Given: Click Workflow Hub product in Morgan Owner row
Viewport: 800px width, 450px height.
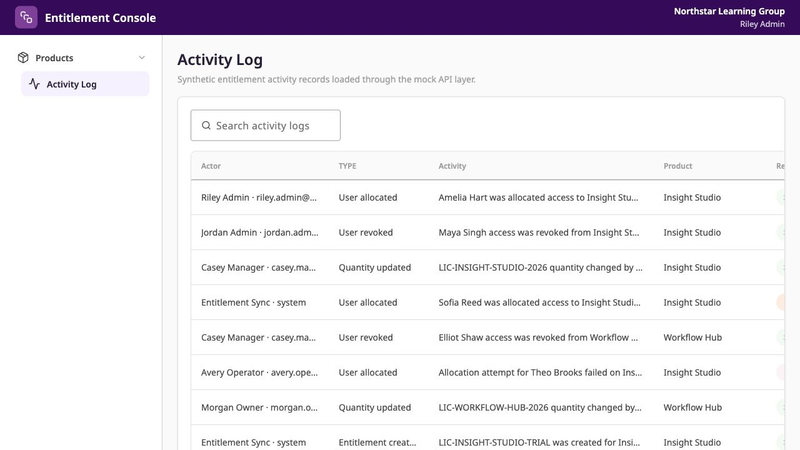Looking at the screenshot, I should tap(693, 408).
